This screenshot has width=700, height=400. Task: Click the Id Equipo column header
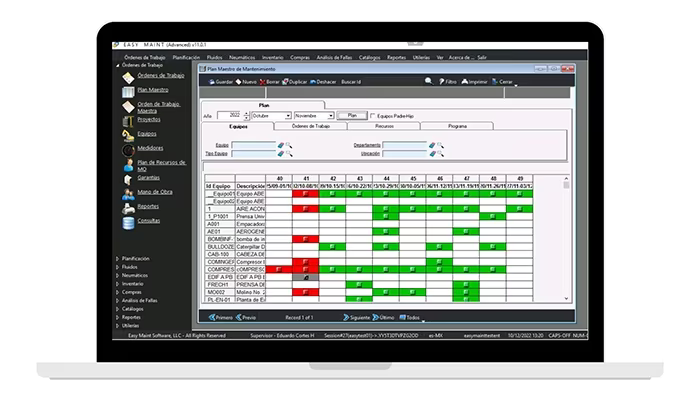pyautogui.click(x=220, y=186)
